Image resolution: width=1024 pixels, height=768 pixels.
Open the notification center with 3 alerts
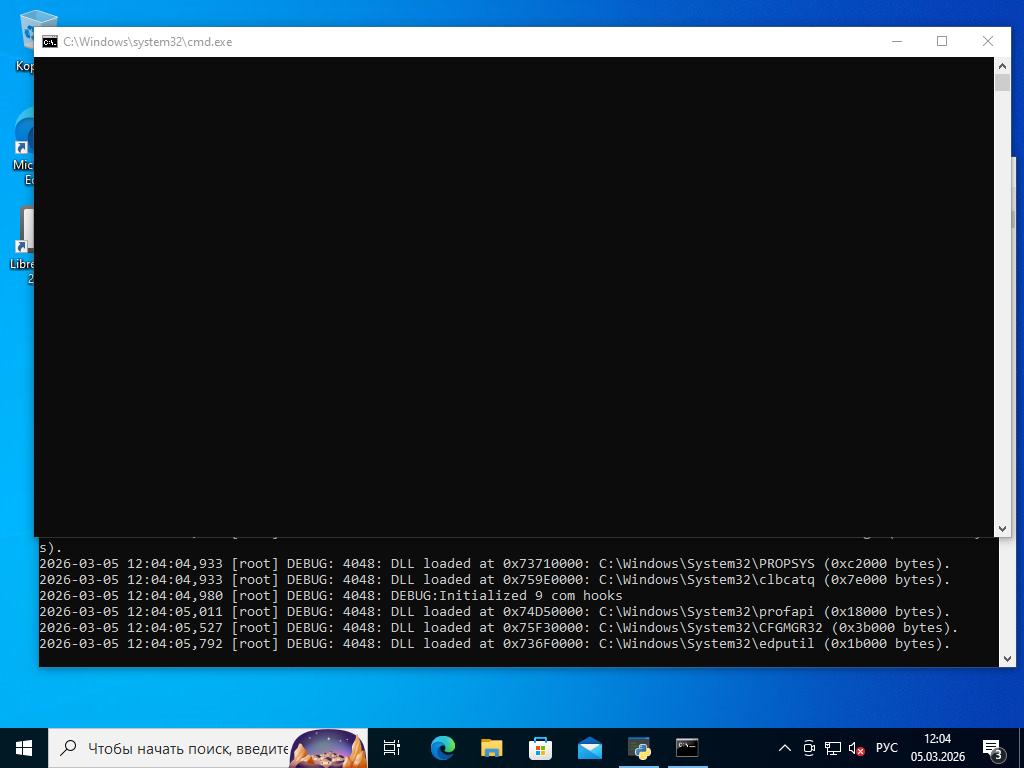coord(993,748)
